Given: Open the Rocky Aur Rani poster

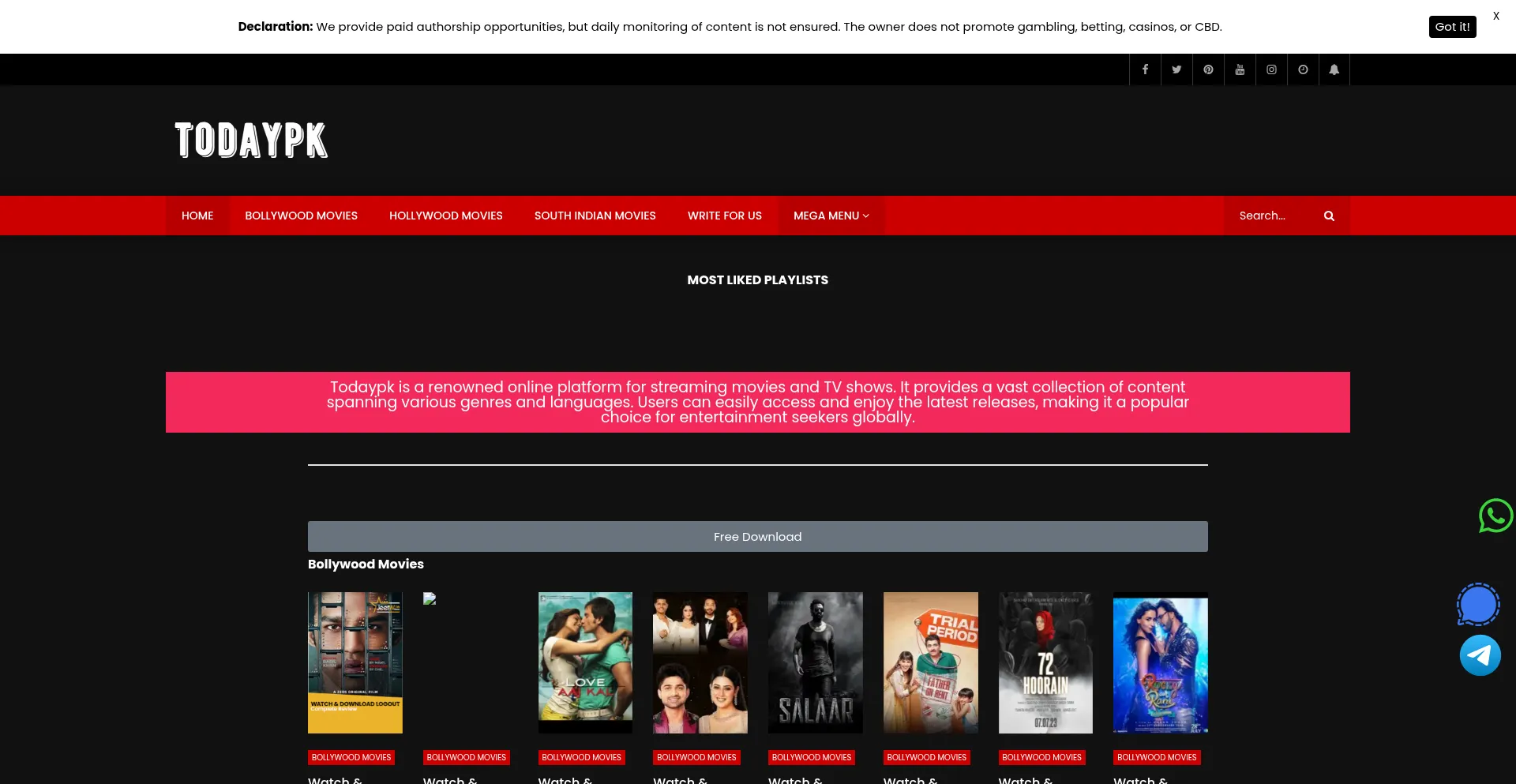Looking at the screenshot, I should [1160, 663].
